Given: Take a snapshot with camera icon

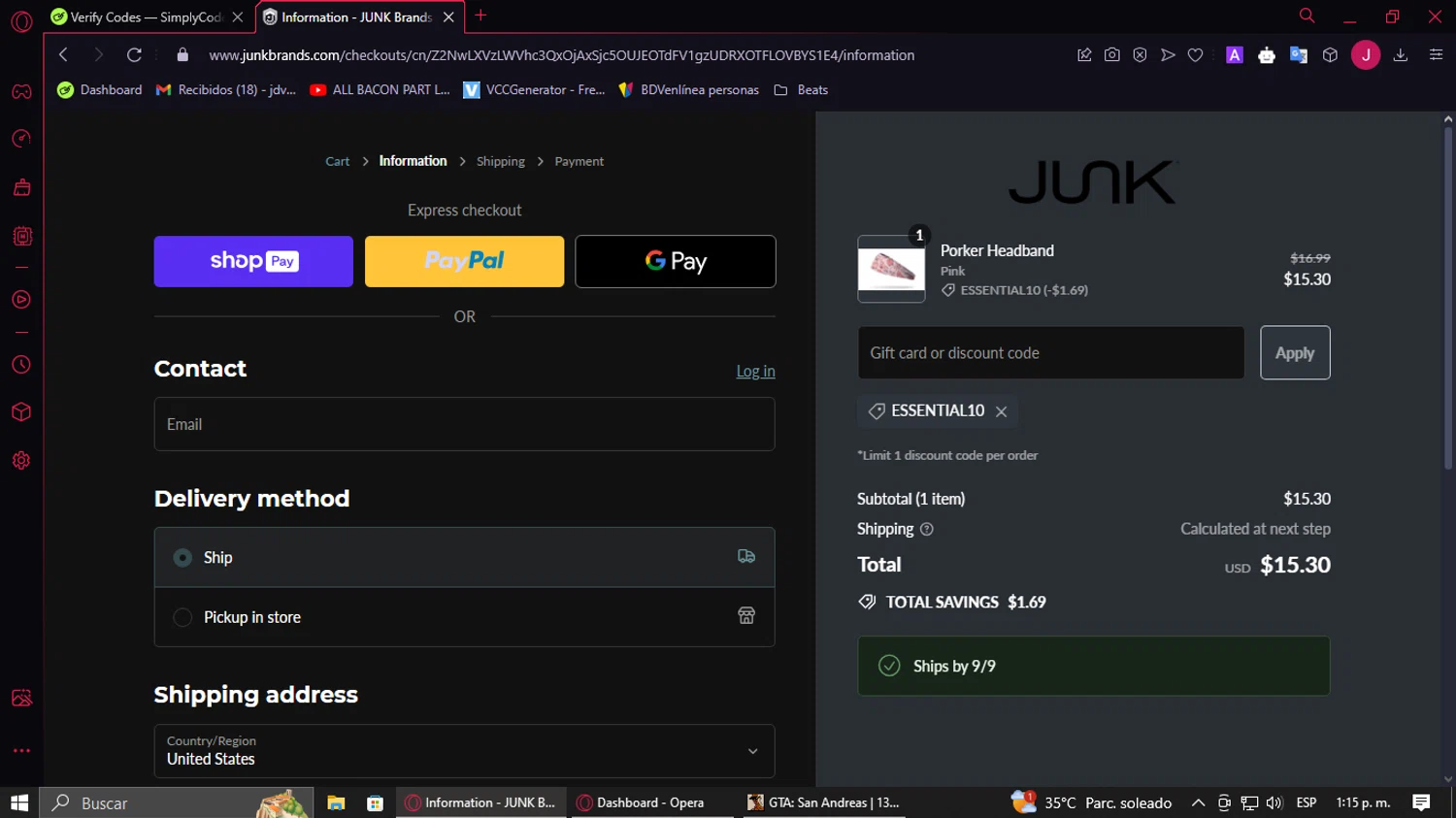Looking at the screenshot, I should pyautogui.click(x=1112, y=55).
